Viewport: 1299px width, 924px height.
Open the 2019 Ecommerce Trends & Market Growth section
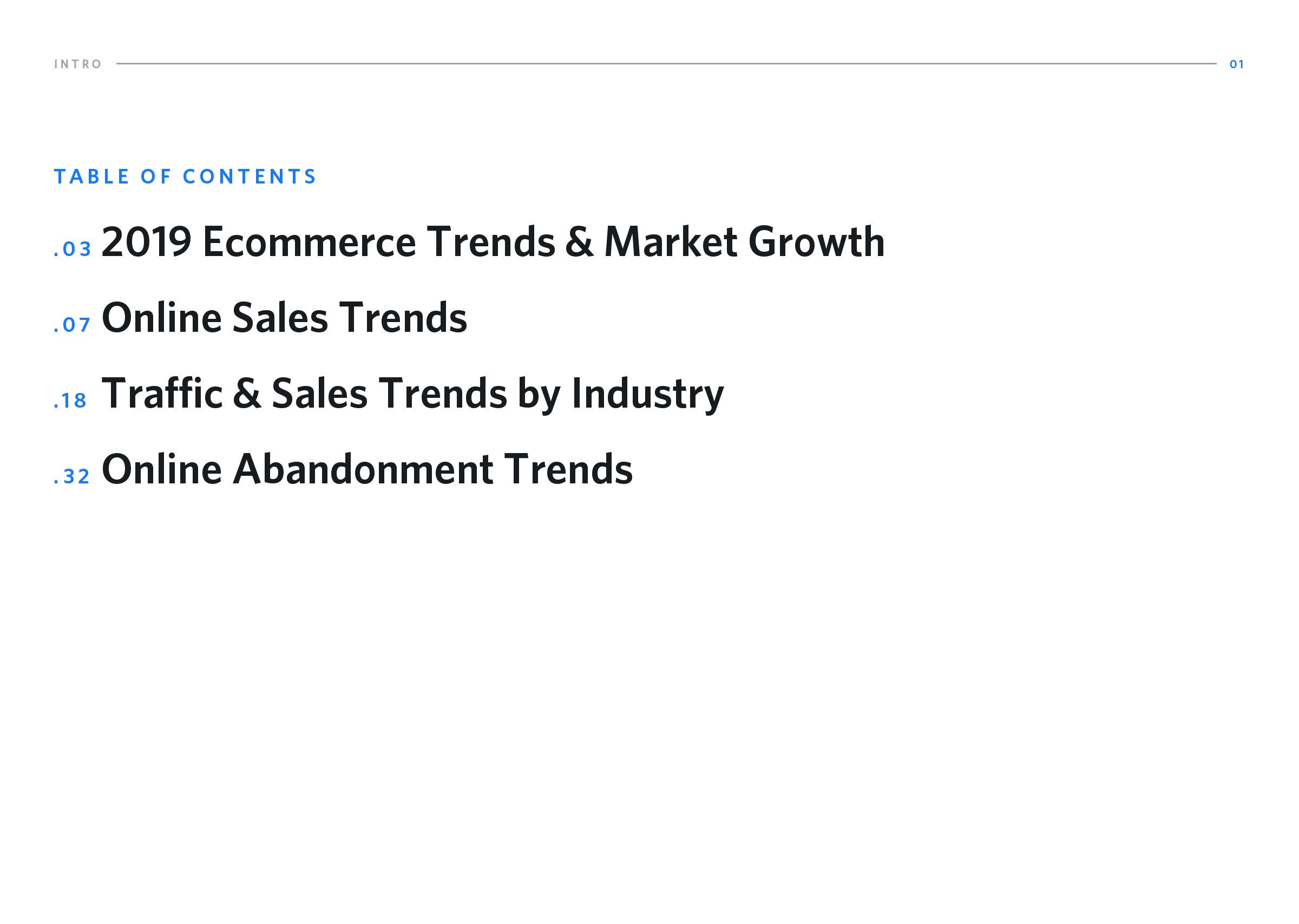tap(492, 242)
